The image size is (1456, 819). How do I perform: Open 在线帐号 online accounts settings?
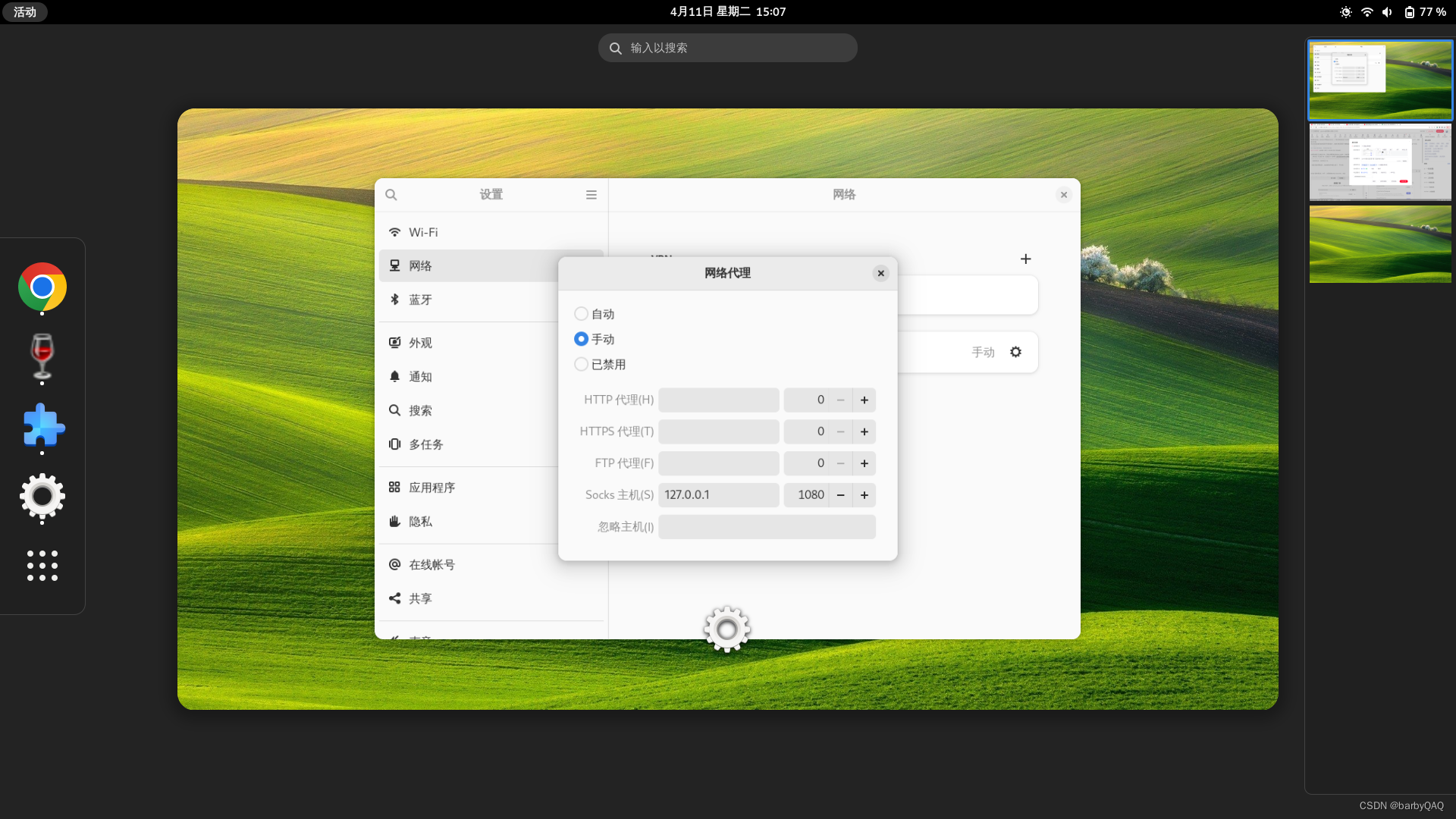[491, 565]
